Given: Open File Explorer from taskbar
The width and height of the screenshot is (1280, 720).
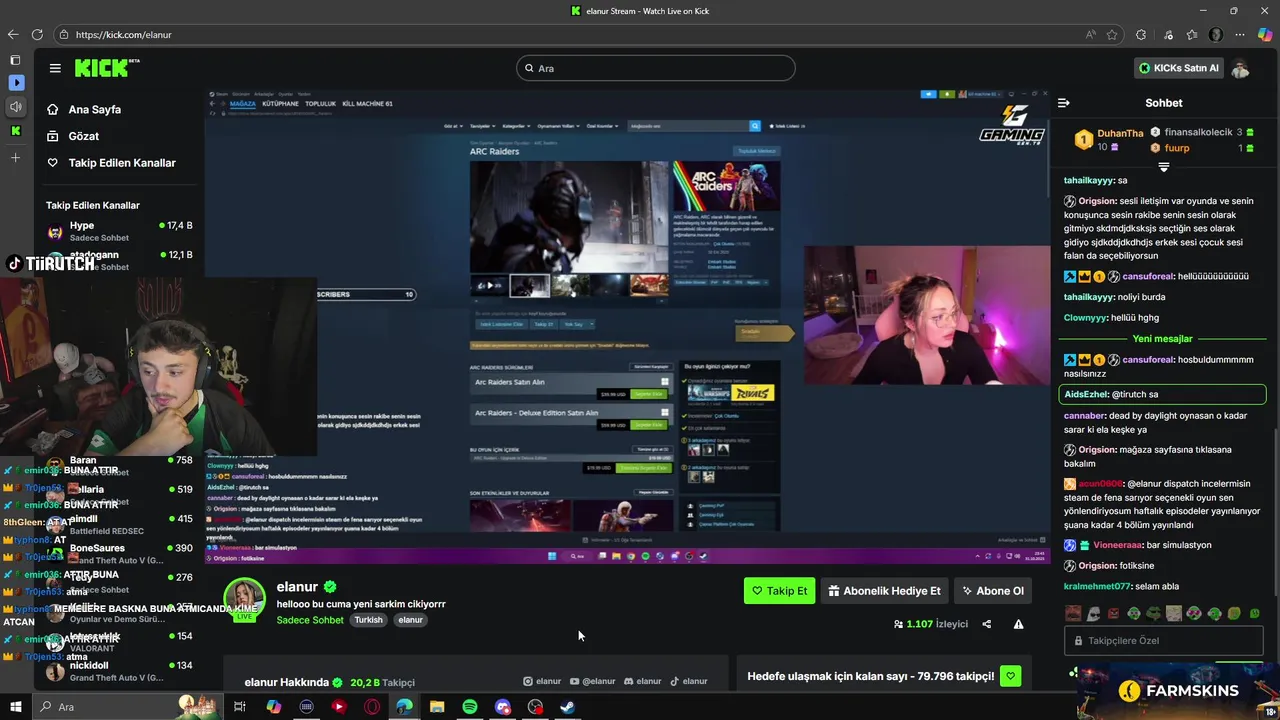Looking at the screenshot, I should pos(437,707).
